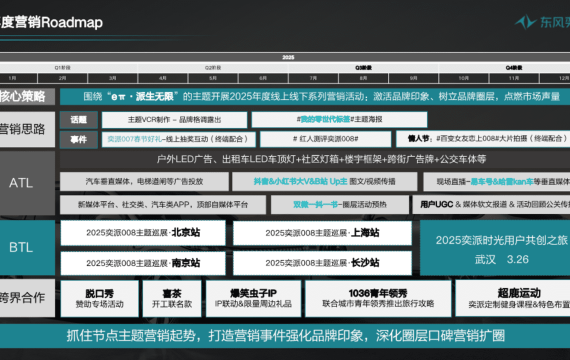Click the 话题 tag box
Viewport: 570px width, 360px height.
79,120
